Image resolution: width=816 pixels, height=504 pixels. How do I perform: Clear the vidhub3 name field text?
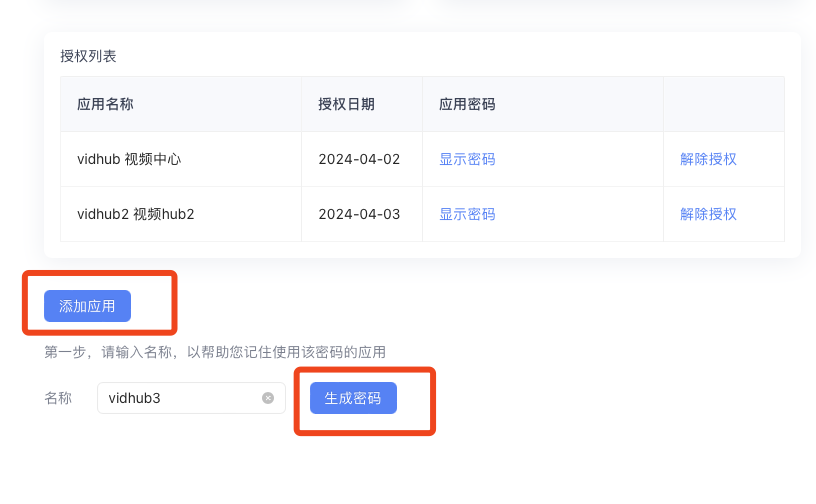click(x=268, y=398)
